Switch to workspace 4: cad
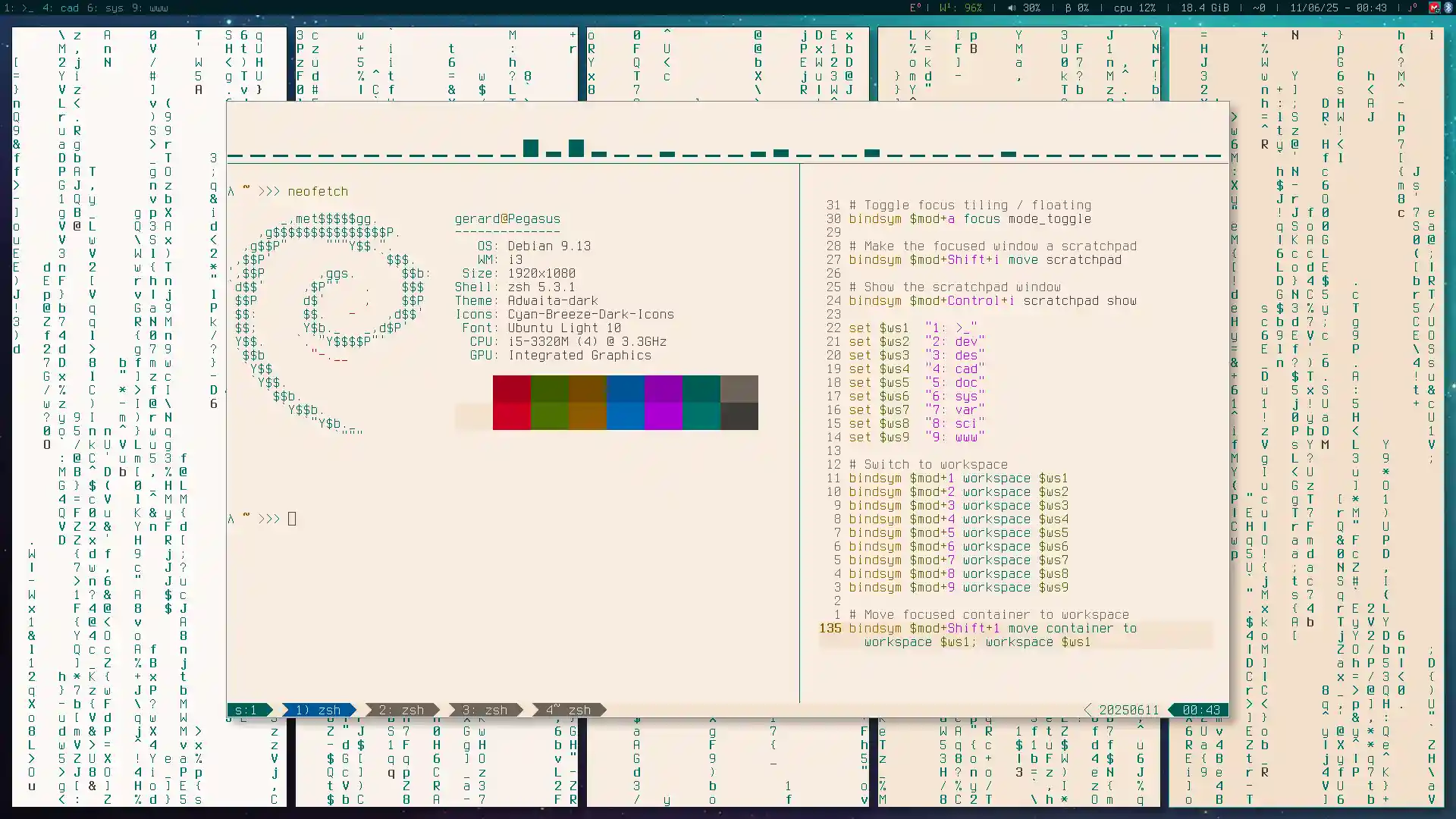Screen dimensions: 1456x819 [x=62, y=8]
